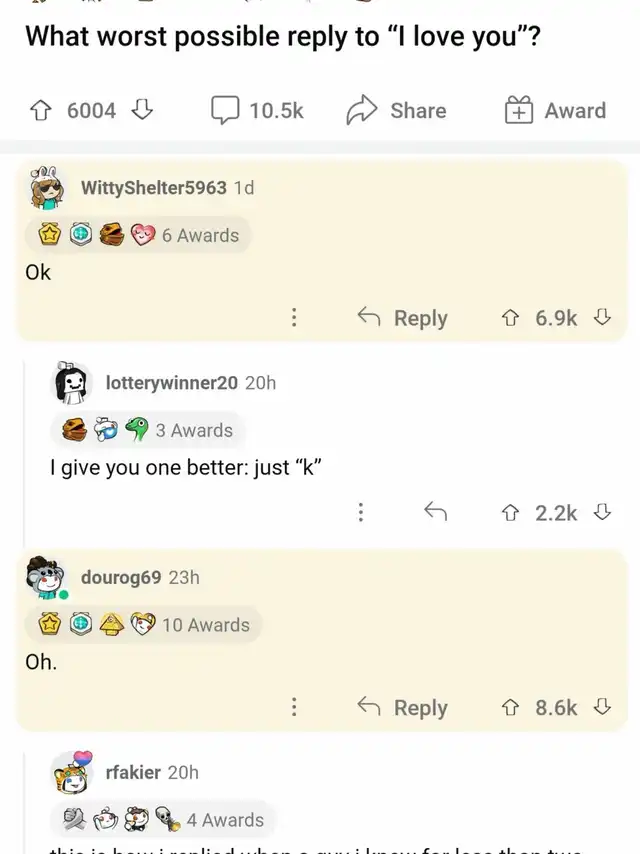The width and height of the screenshot is (640, 854).
Task: Reply to WittyShelter5963's comment
Action: pos(403,318)
